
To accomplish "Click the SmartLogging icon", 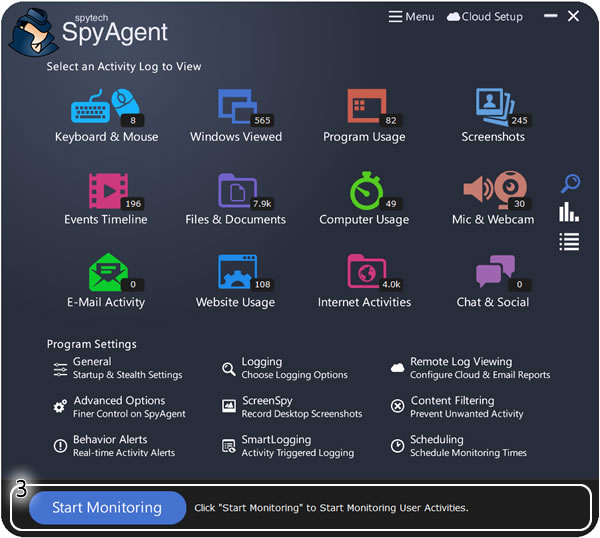I will [x=229, y=446].
